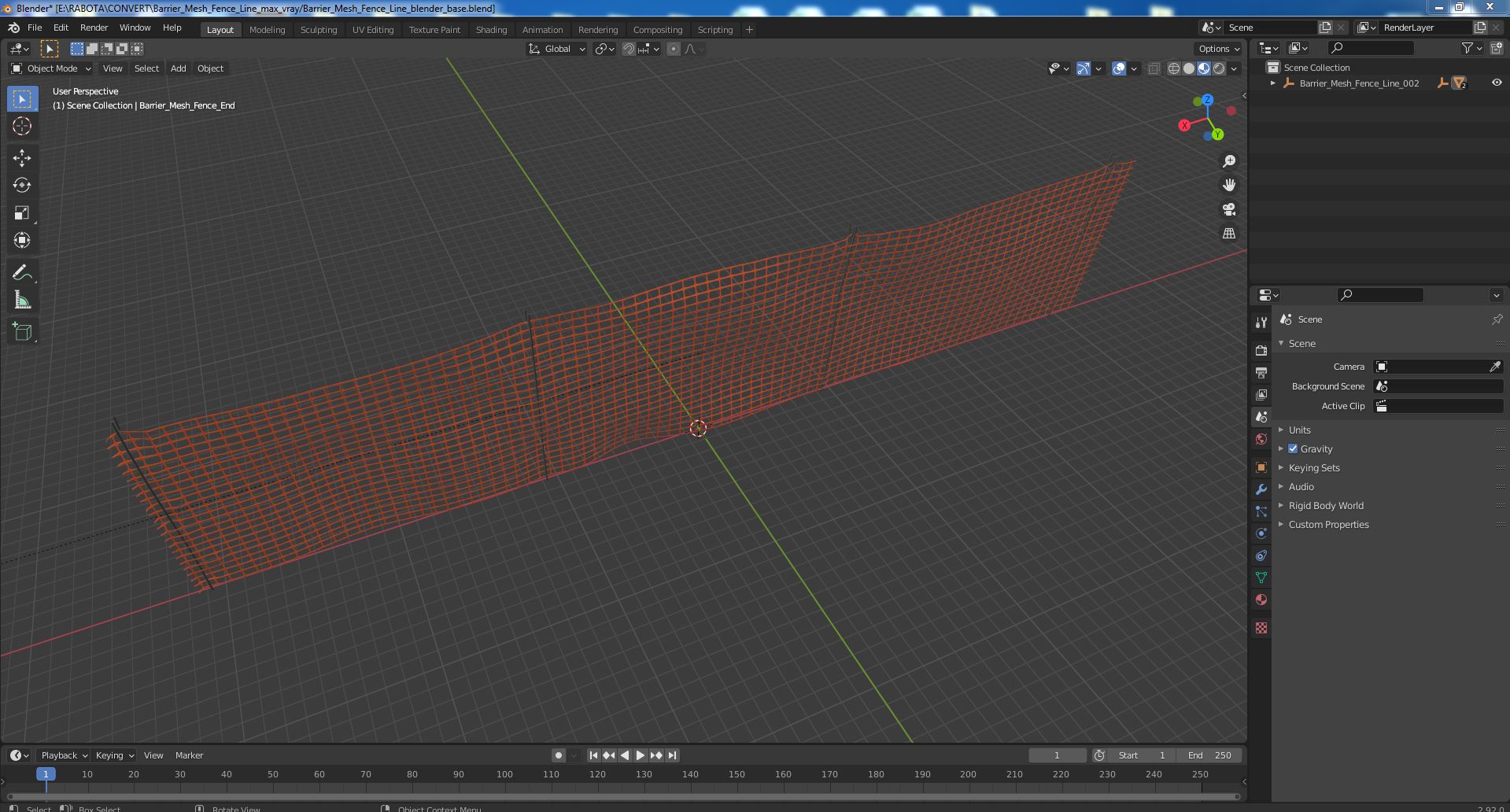Toggle X-Ray display
The image size is (1510, 812).
[1154, 68]
